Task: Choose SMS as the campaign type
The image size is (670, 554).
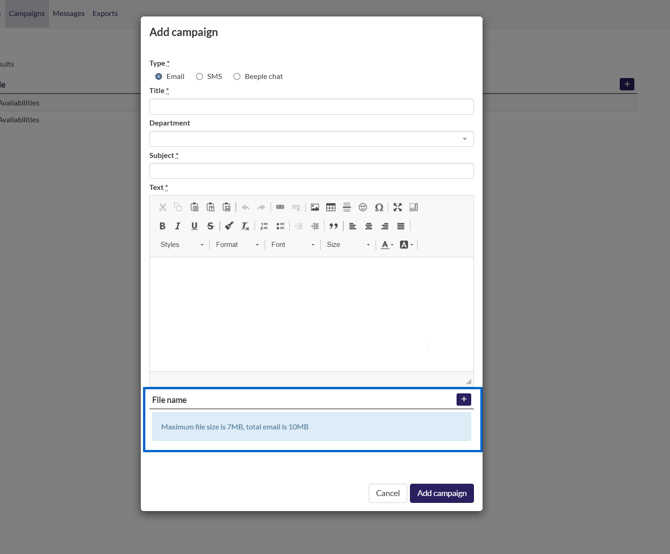Action: [x=199, y=76]
